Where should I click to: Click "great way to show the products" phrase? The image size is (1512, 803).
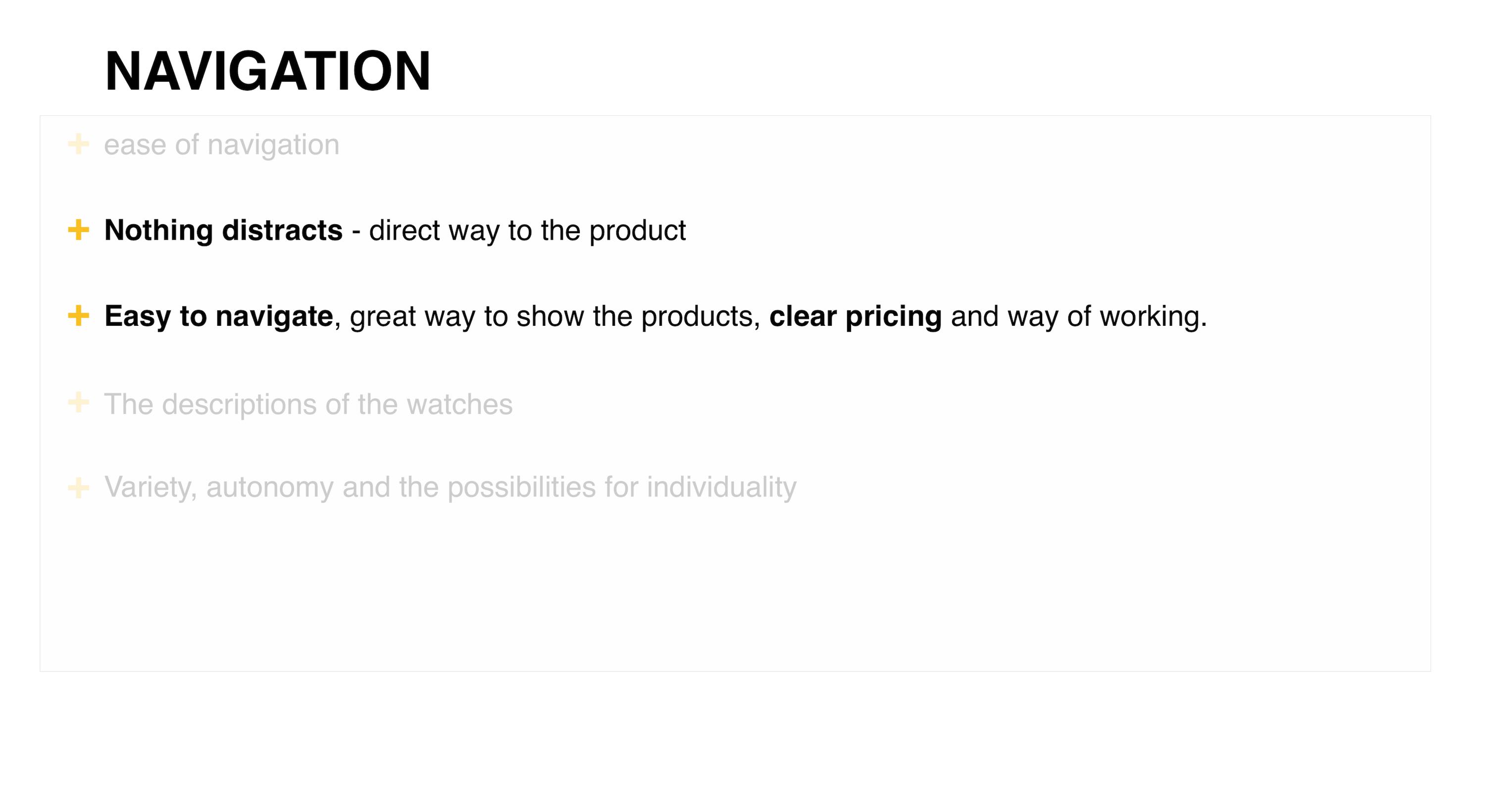[551, 316]
